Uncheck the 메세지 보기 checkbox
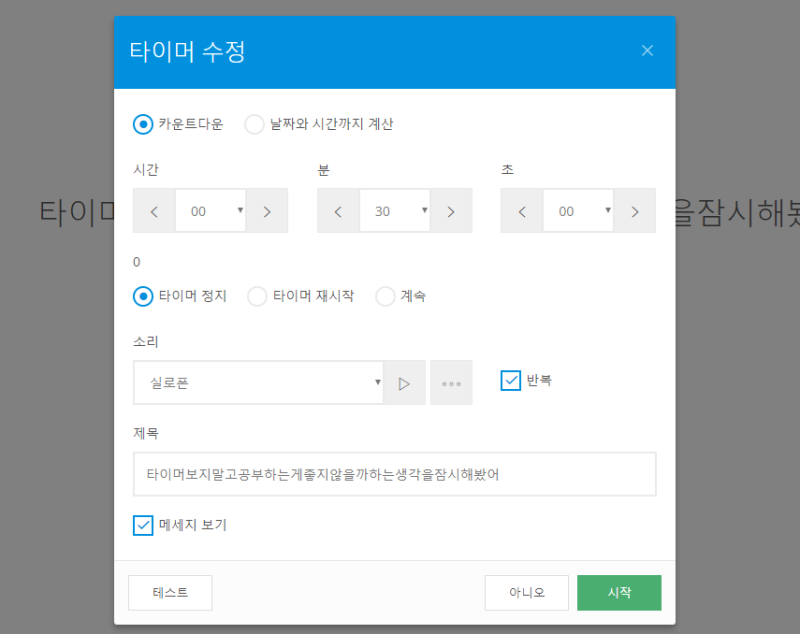This screenshot has height=634, width=800. click(x=143, y=525)
